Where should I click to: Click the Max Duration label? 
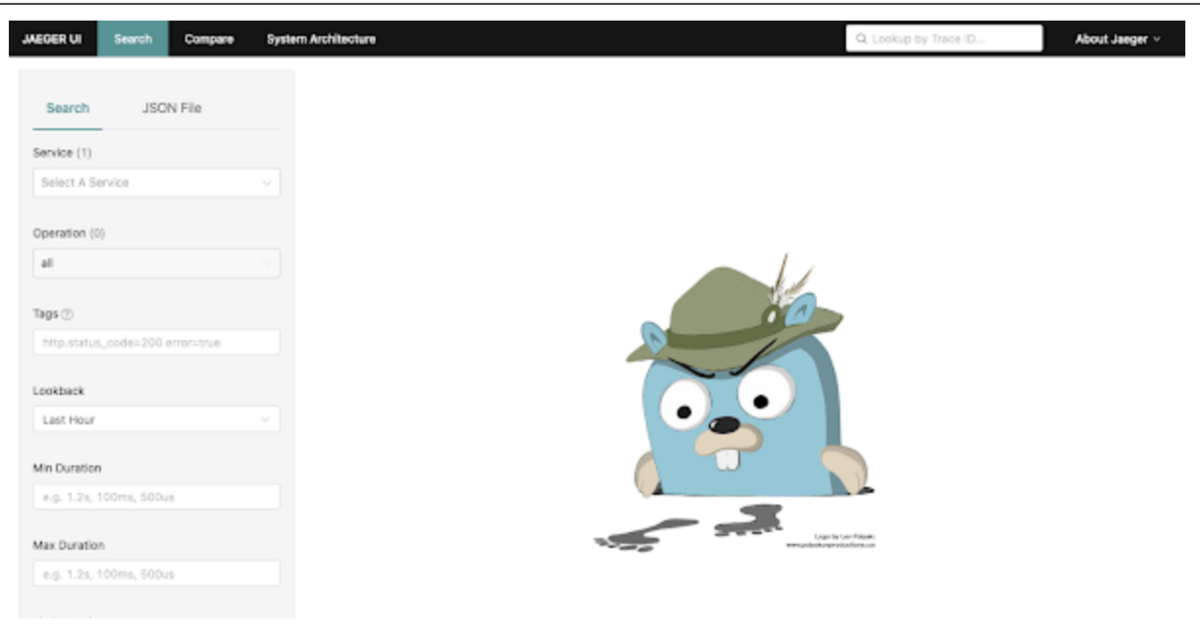[69, 545]
